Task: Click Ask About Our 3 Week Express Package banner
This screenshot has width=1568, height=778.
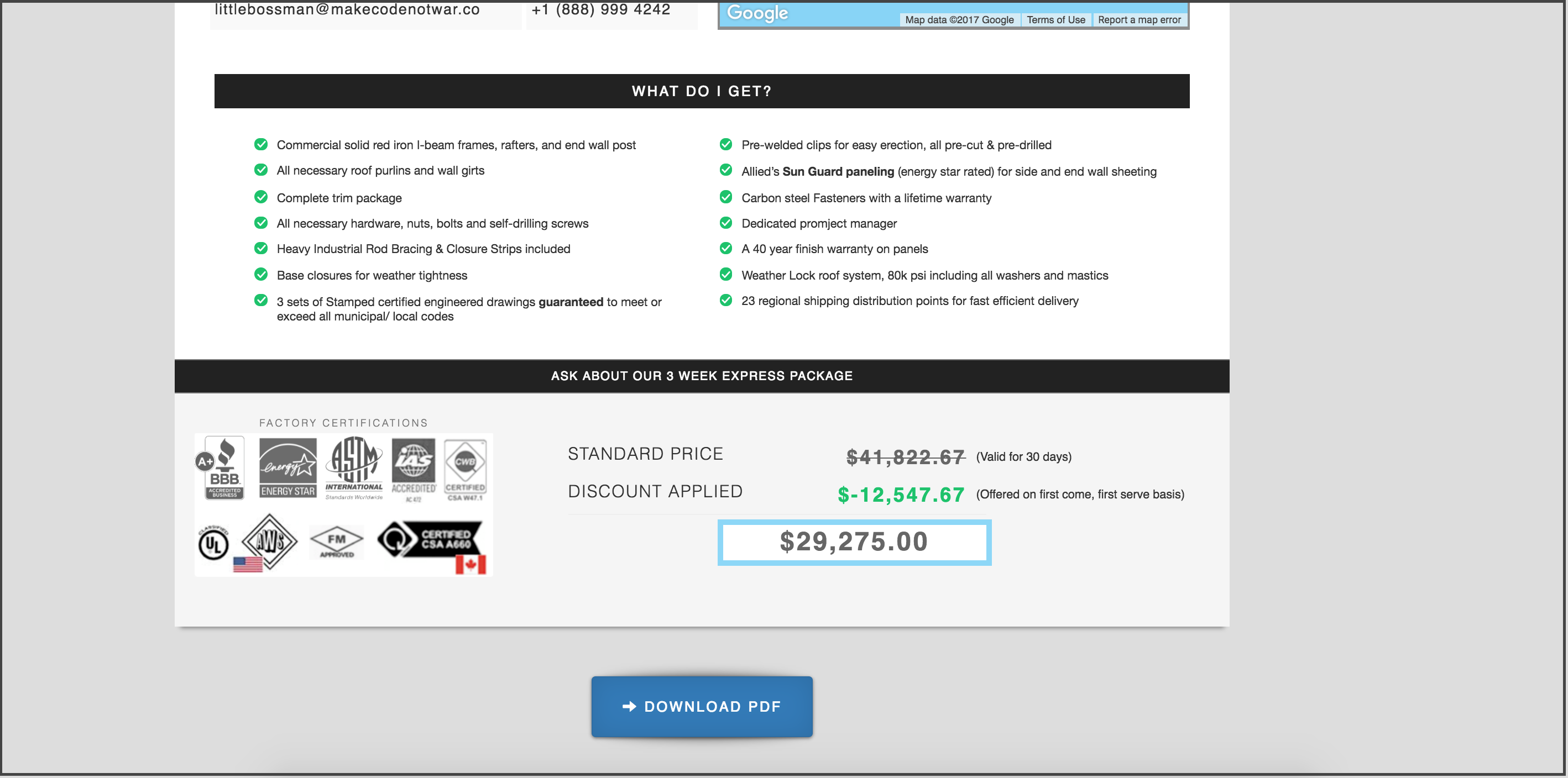Action: click(x=702, y=376)
